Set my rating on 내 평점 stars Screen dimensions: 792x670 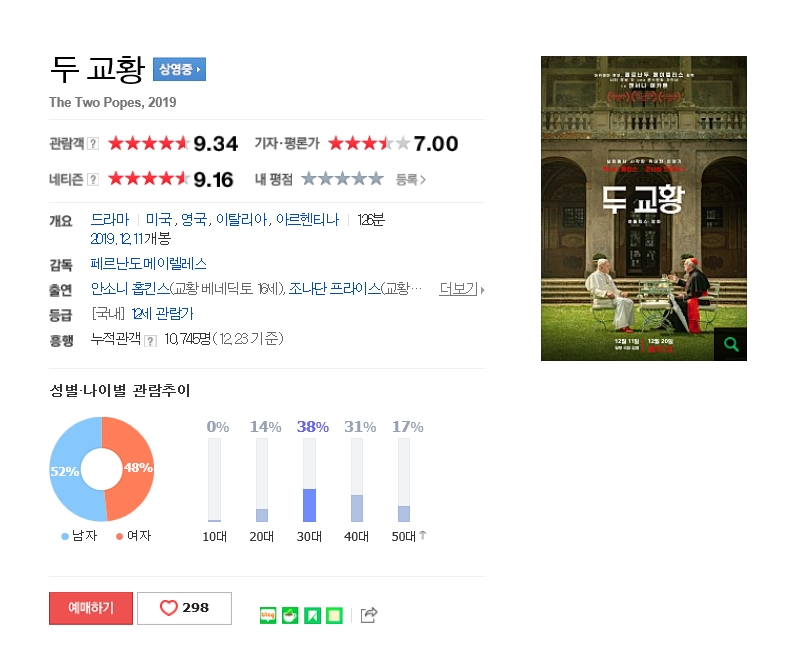coord(342,179)
